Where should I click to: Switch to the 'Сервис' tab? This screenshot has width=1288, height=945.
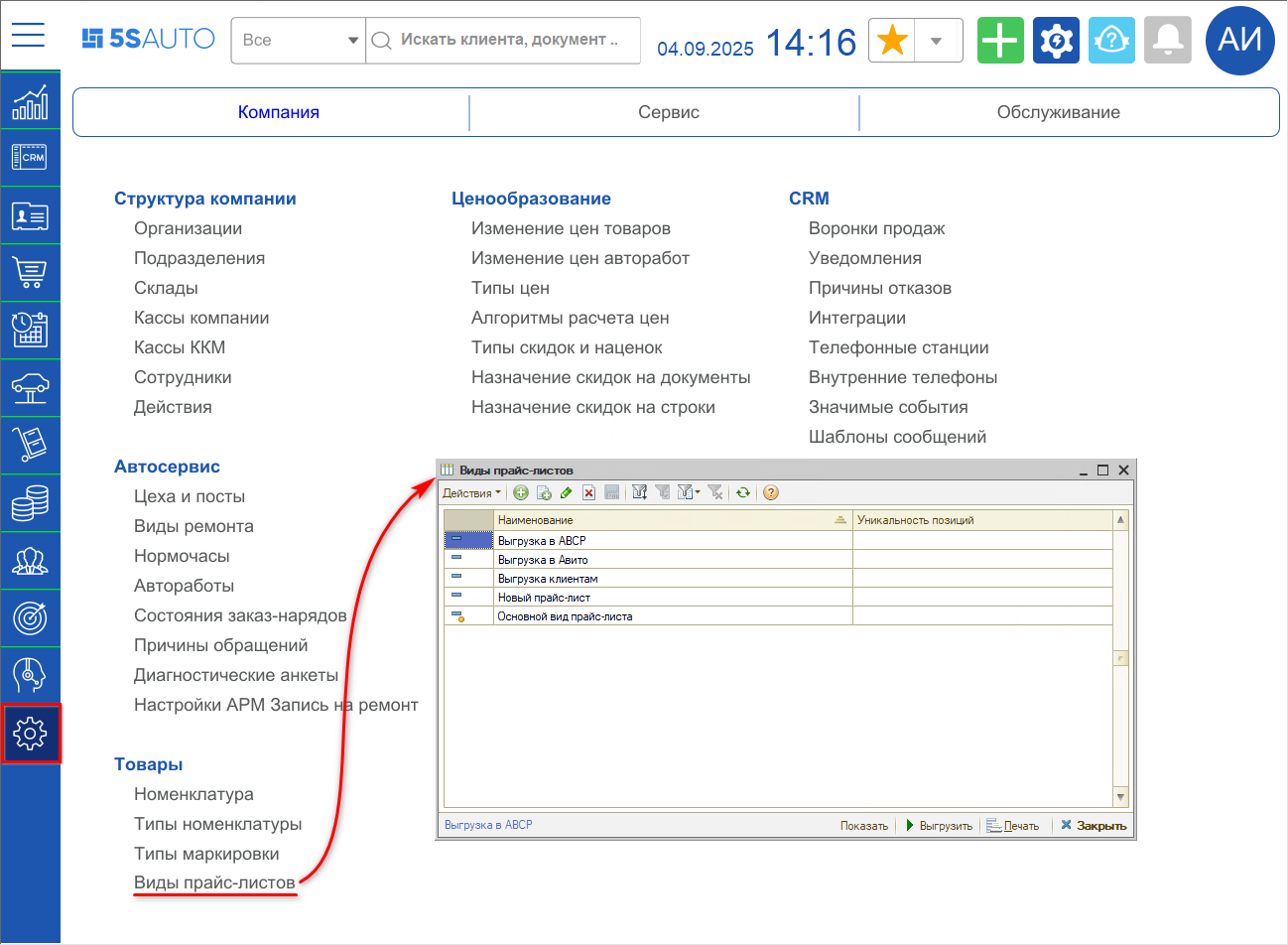click(x=668, y=112)
